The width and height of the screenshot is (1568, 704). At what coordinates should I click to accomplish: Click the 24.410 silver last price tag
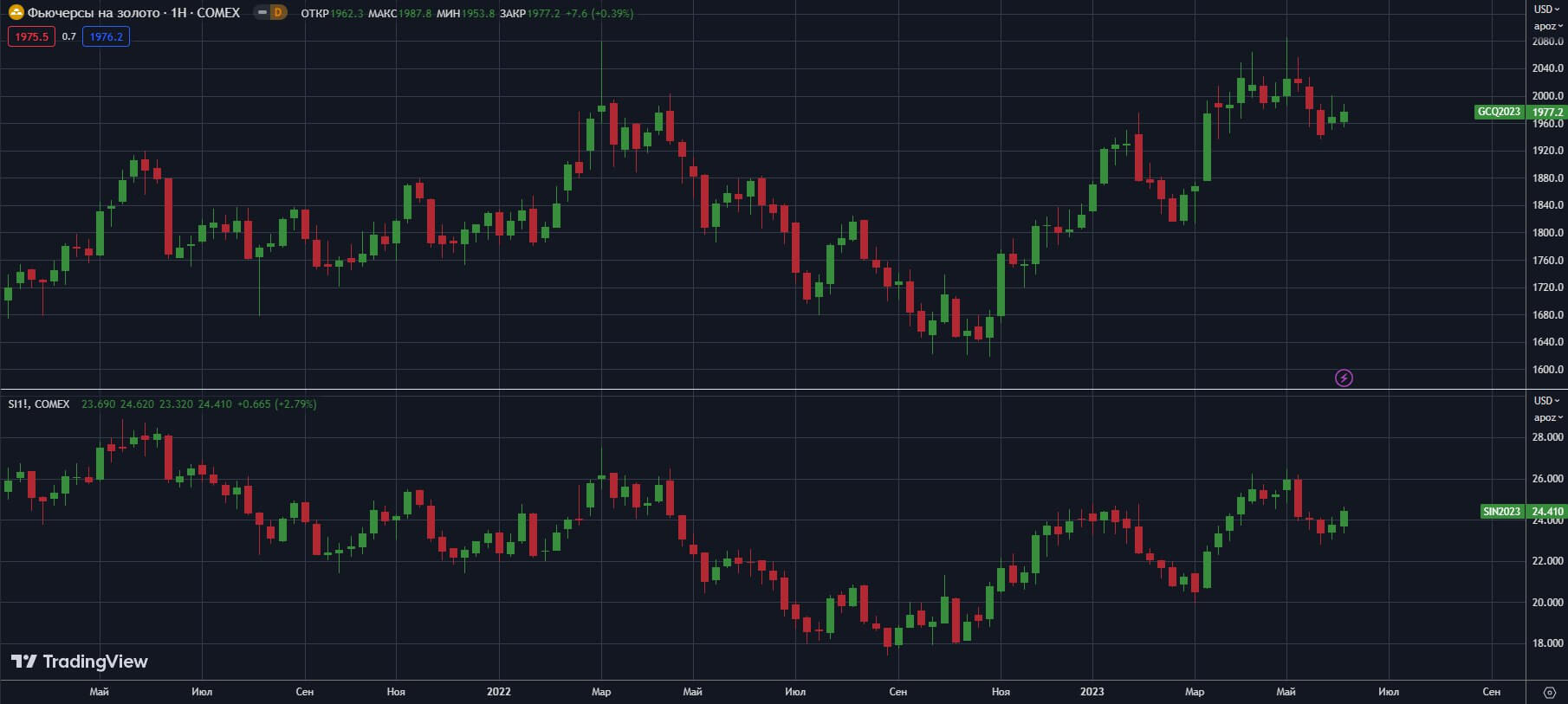1547,512
